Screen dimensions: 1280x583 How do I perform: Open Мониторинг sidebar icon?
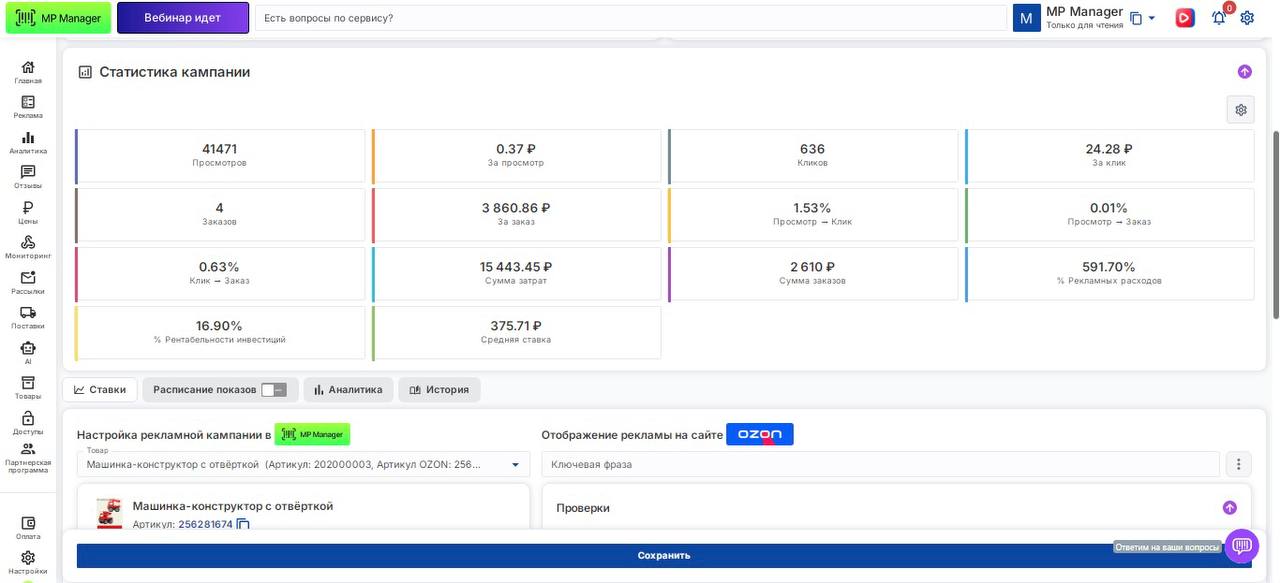click(x=28, y=246)
